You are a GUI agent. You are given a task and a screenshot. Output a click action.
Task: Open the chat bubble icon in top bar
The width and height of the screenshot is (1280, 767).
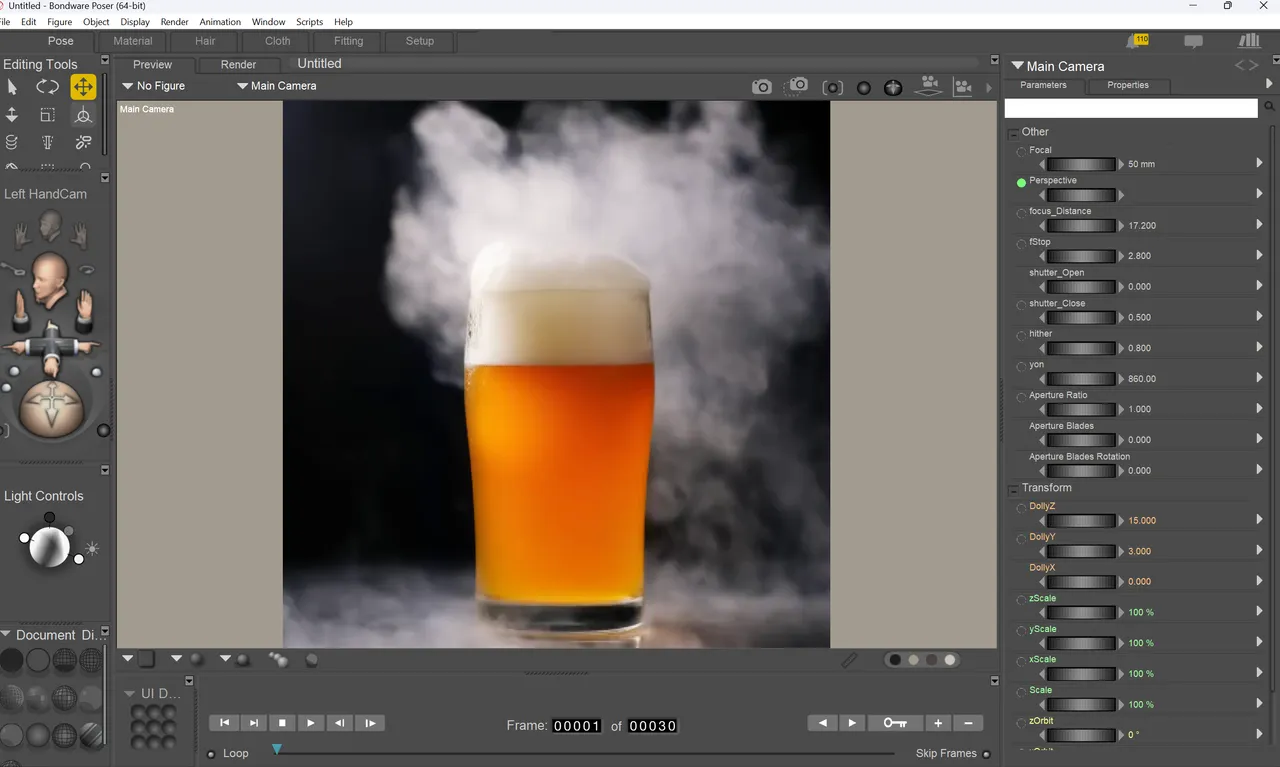pyautogui.click(x=1193, y=42)
